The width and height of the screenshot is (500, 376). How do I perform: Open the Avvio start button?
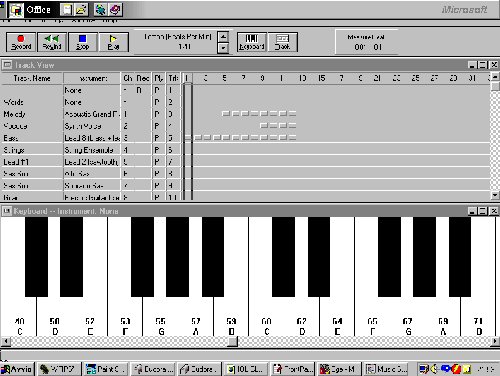coord(17,369)
